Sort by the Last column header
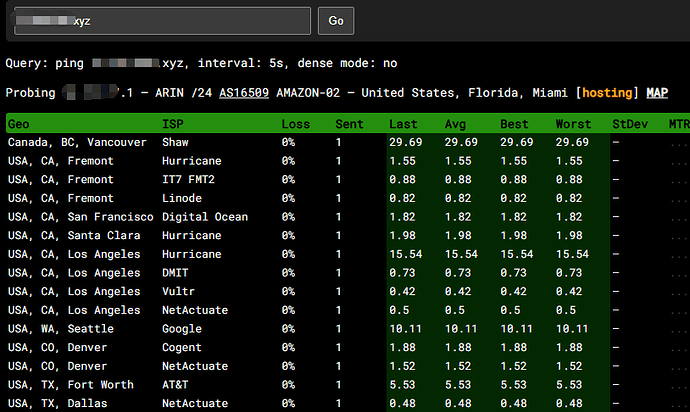Viewport: 690px width, 412px height. [403, 124]
